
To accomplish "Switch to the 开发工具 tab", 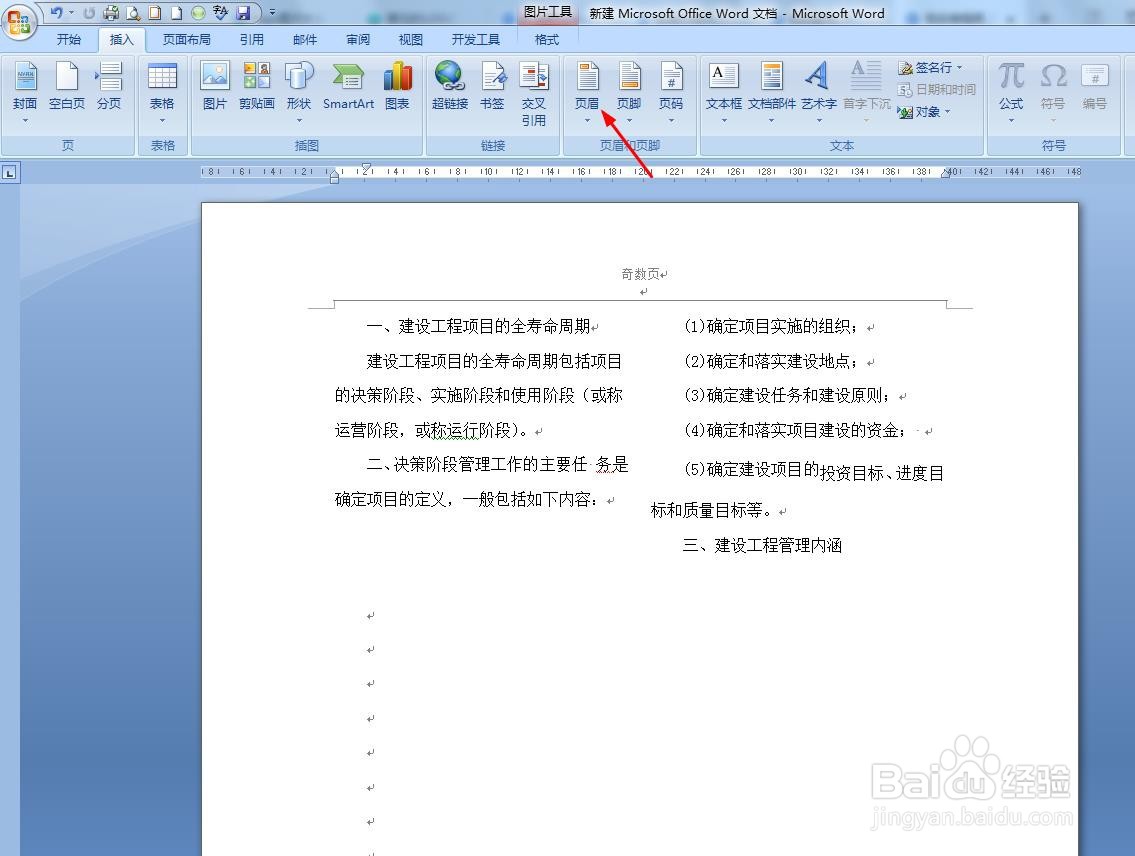I will pyautogui.click(x=476, y=40).
